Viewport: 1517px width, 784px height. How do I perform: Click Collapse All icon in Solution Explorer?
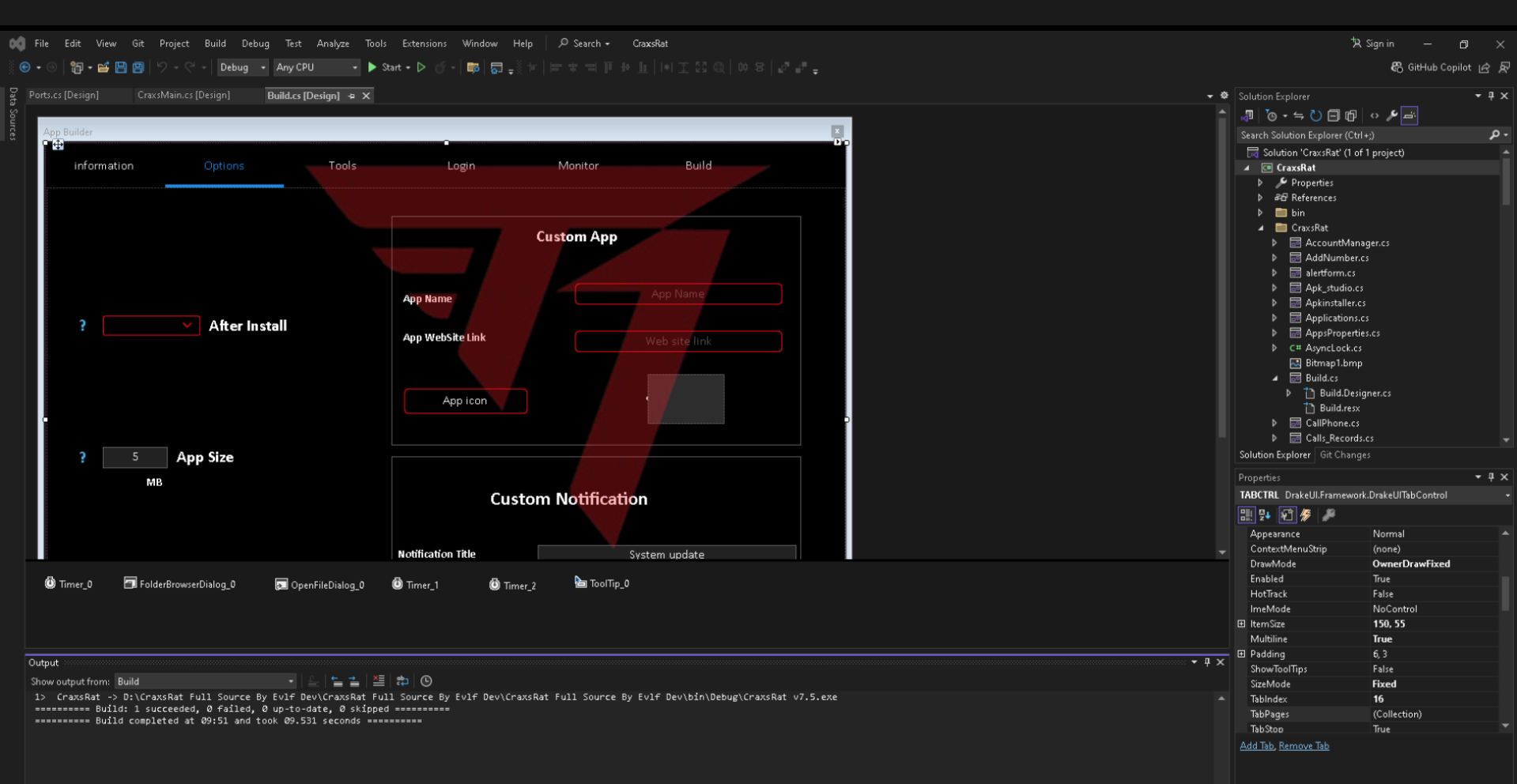coord(1334,116)
